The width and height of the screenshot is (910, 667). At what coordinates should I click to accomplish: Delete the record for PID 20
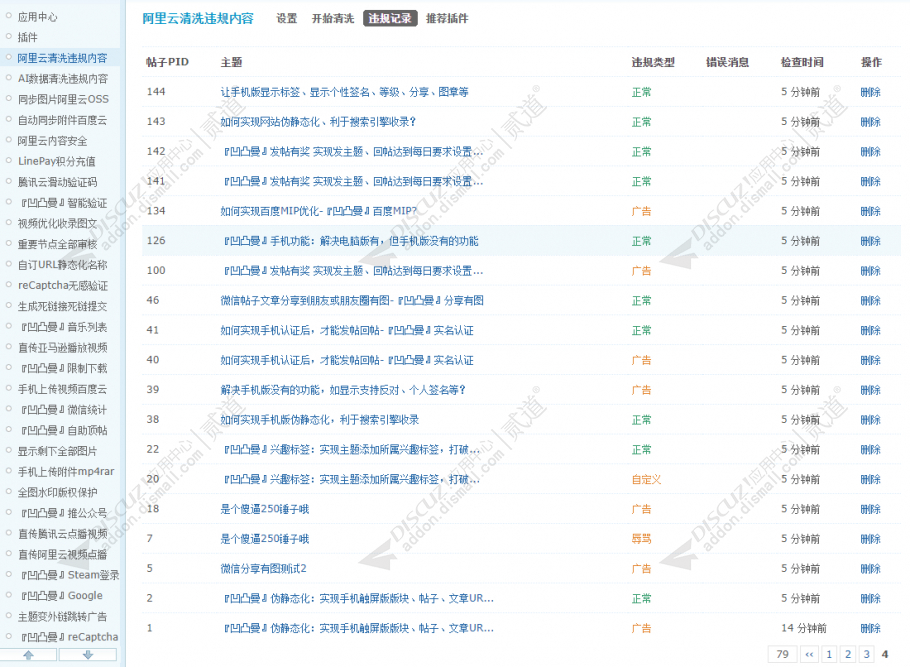click(871, 479)
